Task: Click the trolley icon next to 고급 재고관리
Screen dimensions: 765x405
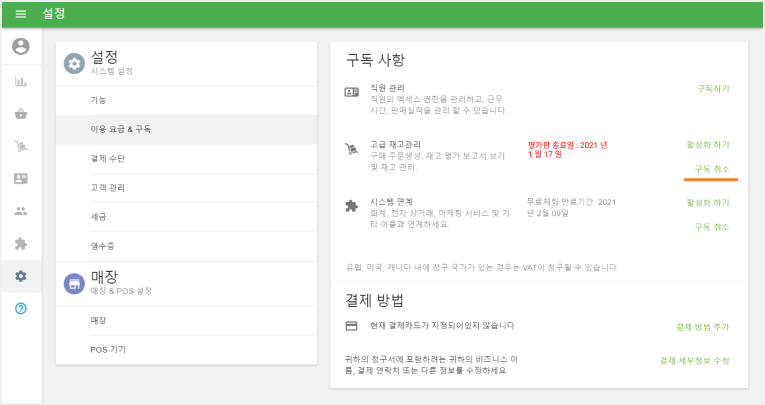Action: coord(351,149)
